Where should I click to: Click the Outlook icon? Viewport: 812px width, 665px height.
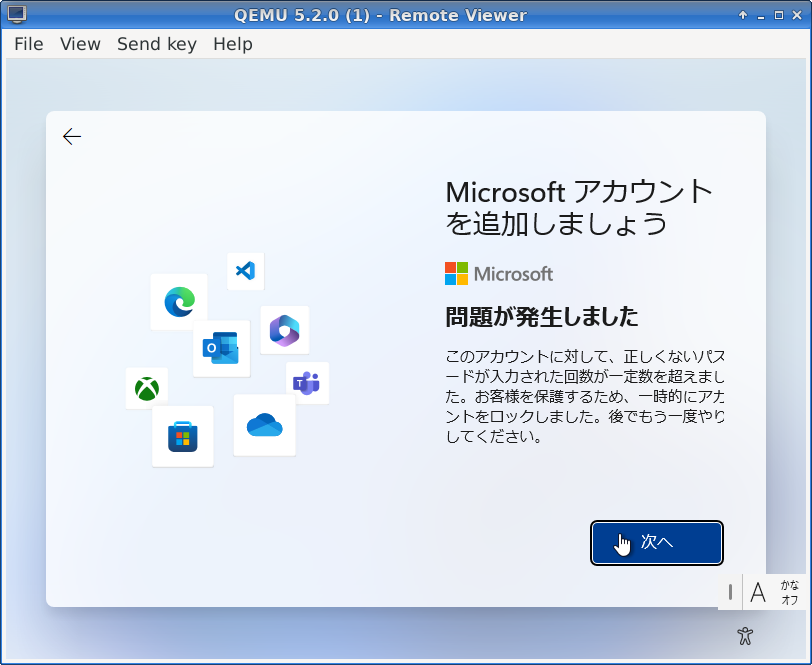pos(221,348)
